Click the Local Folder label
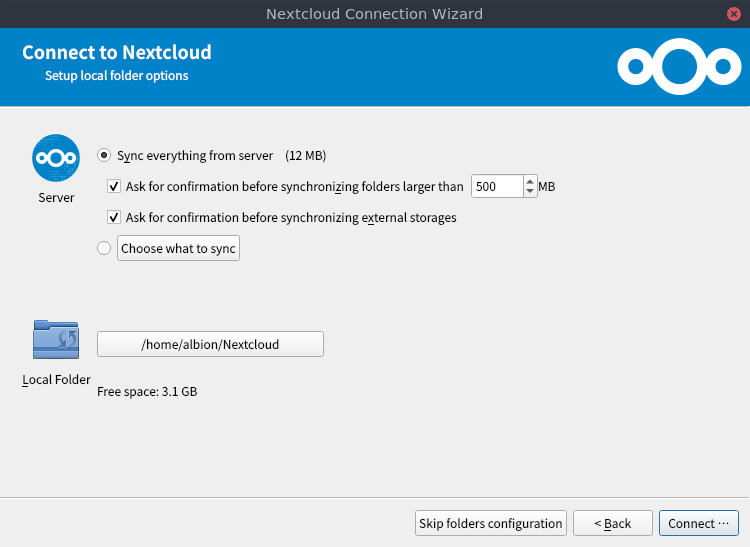 tap(56, 380)
